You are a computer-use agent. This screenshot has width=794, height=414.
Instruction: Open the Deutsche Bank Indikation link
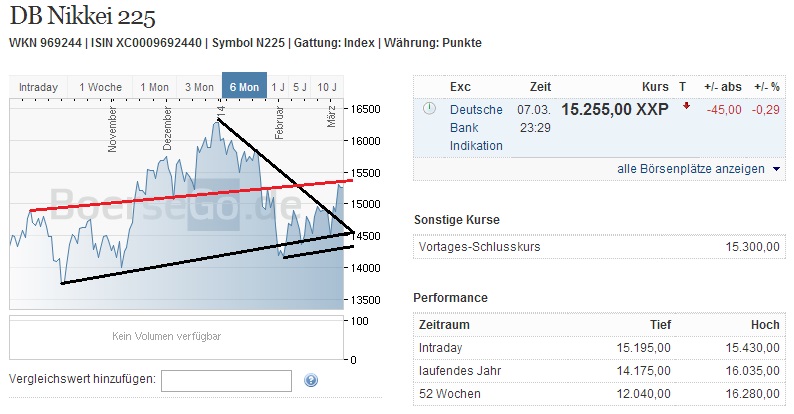(x=476, y=127)
